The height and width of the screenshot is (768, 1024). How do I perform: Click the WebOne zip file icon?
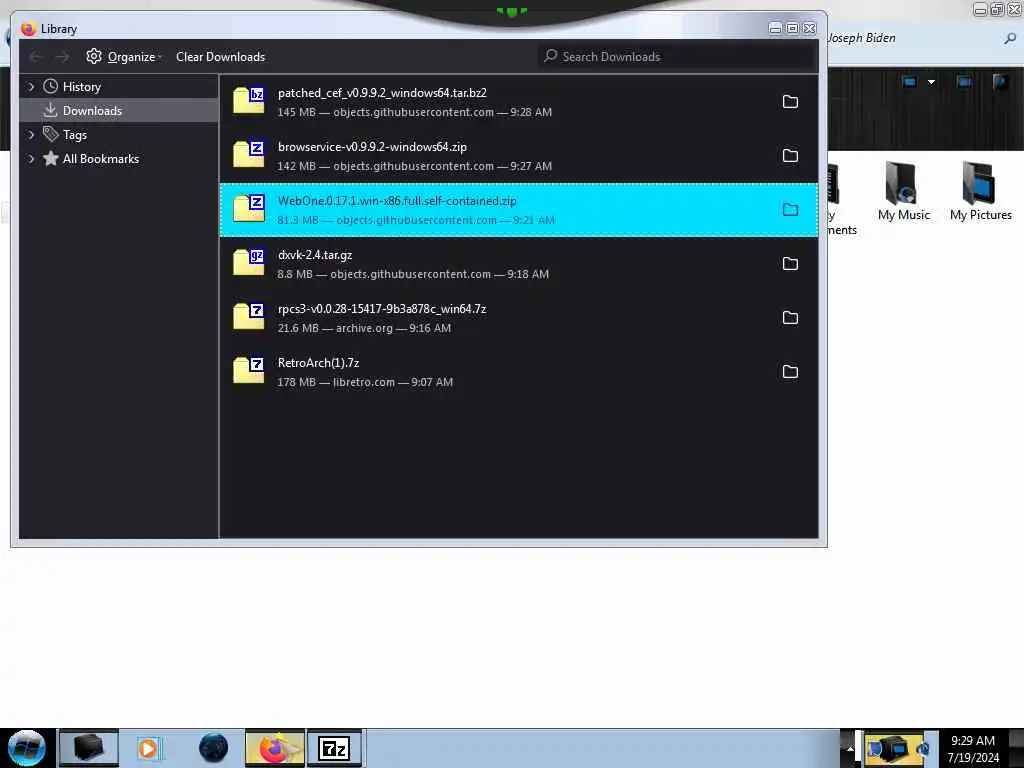point(249,209)
